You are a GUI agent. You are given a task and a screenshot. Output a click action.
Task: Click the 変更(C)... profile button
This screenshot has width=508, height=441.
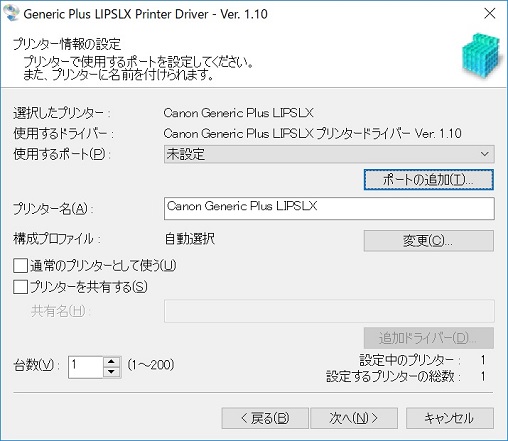click(x=429, y=240)
